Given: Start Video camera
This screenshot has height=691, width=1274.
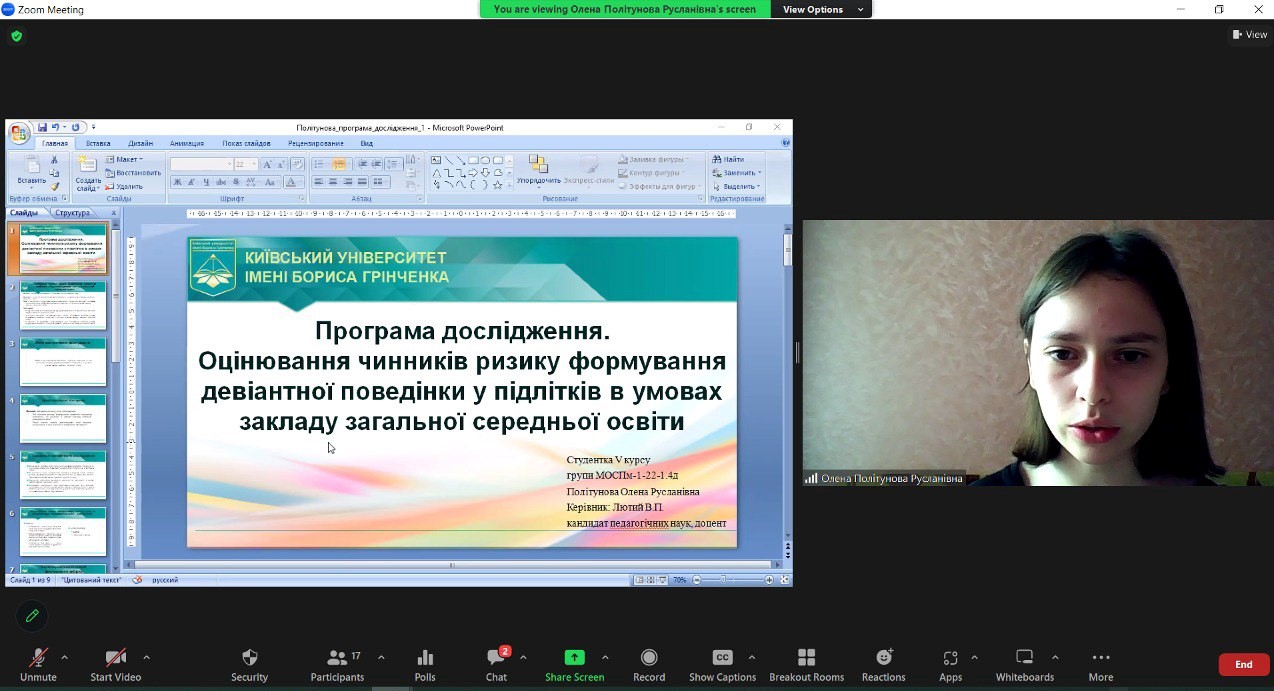Looking at the screenshot, I should click(116, 664).
